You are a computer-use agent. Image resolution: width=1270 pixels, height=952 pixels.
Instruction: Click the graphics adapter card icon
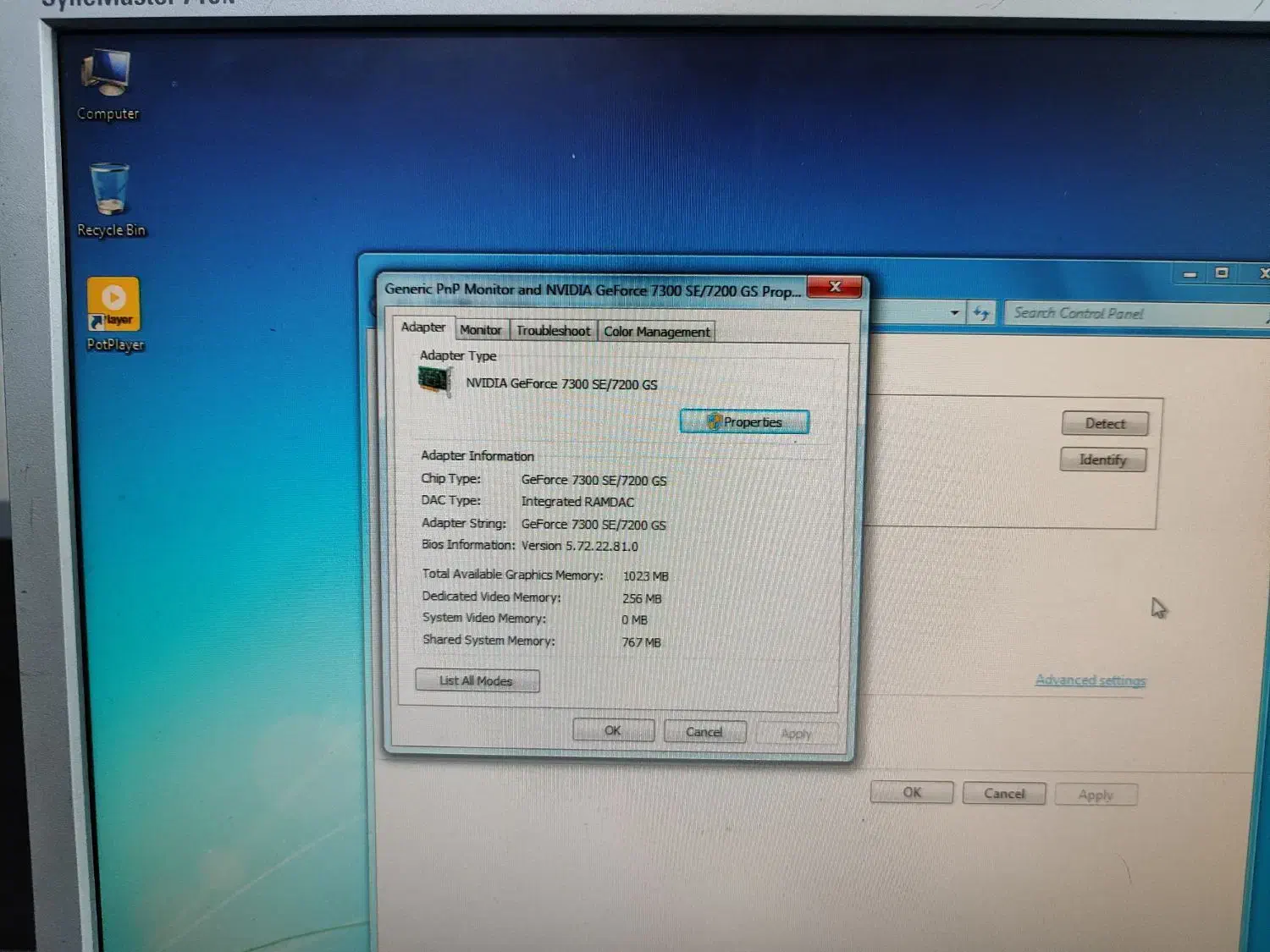[434, 380]
